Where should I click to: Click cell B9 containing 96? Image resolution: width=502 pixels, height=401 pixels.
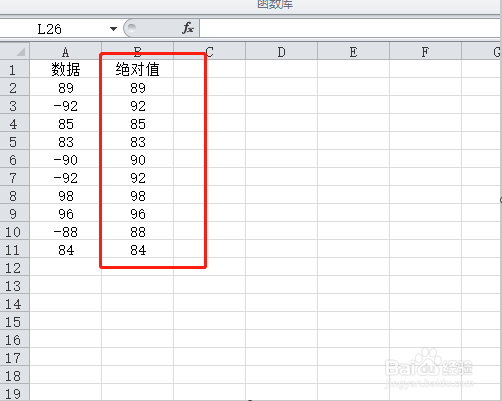point(138,213)
